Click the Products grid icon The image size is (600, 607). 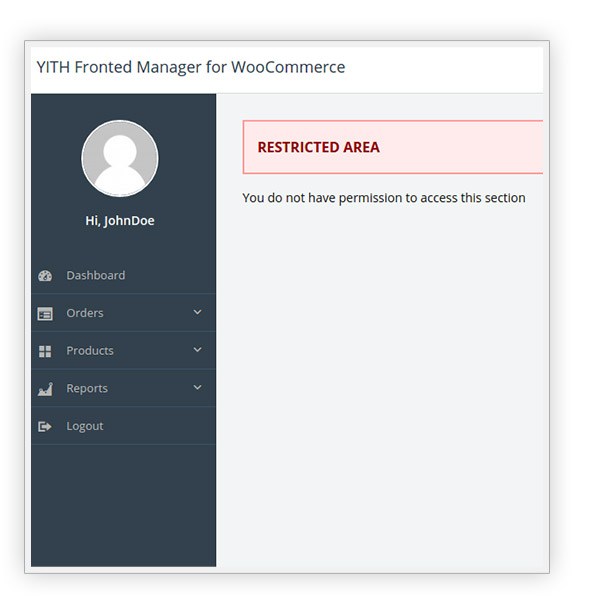click(x=45, y=352)
